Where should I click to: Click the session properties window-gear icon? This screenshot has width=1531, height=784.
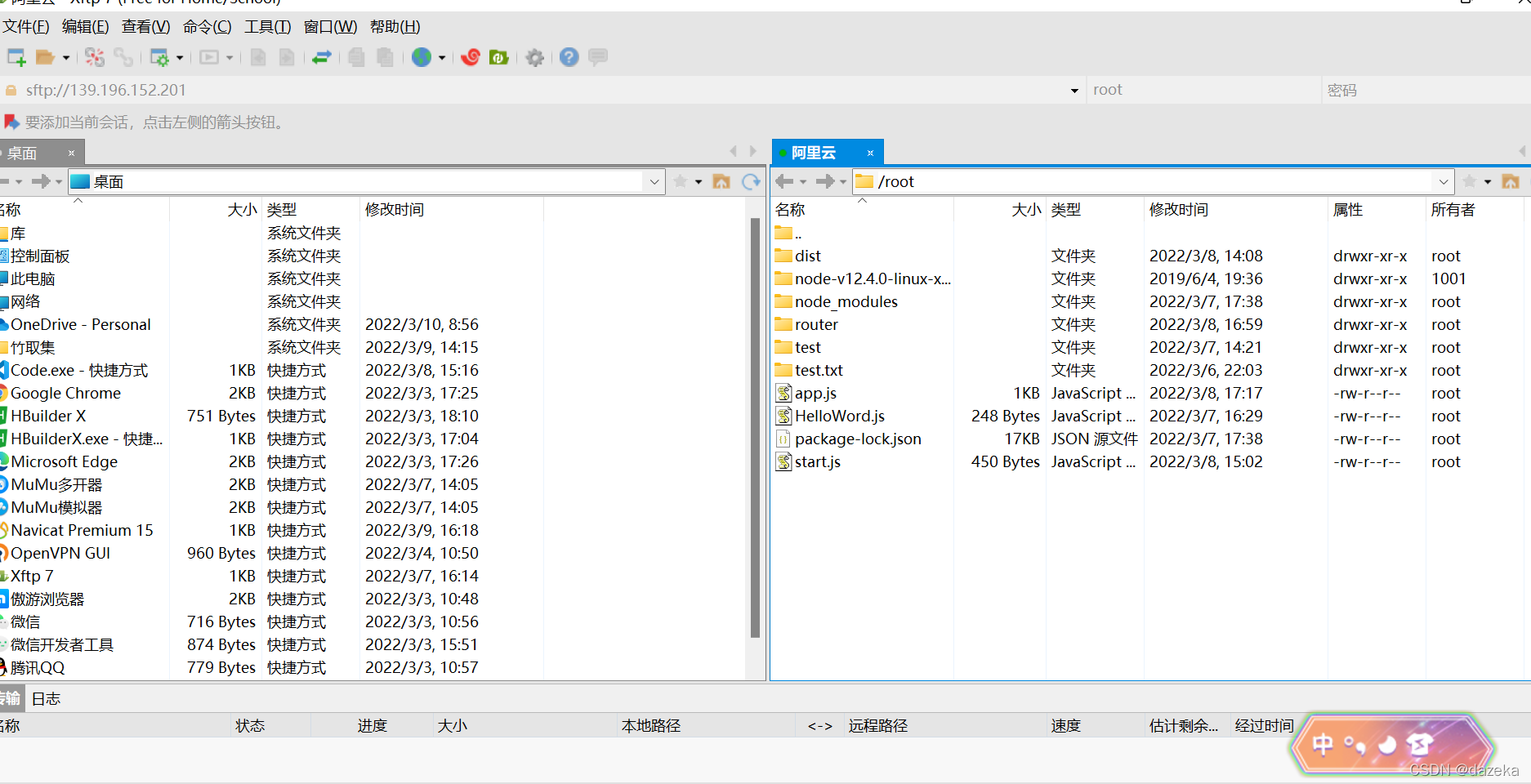(159, 57)
